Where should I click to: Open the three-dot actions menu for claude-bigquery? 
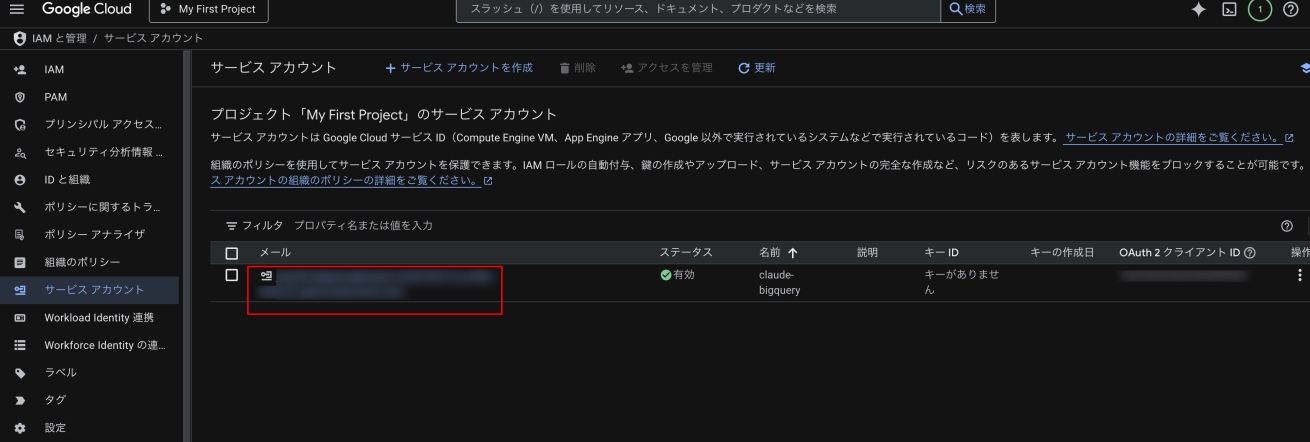[1299, 275]
